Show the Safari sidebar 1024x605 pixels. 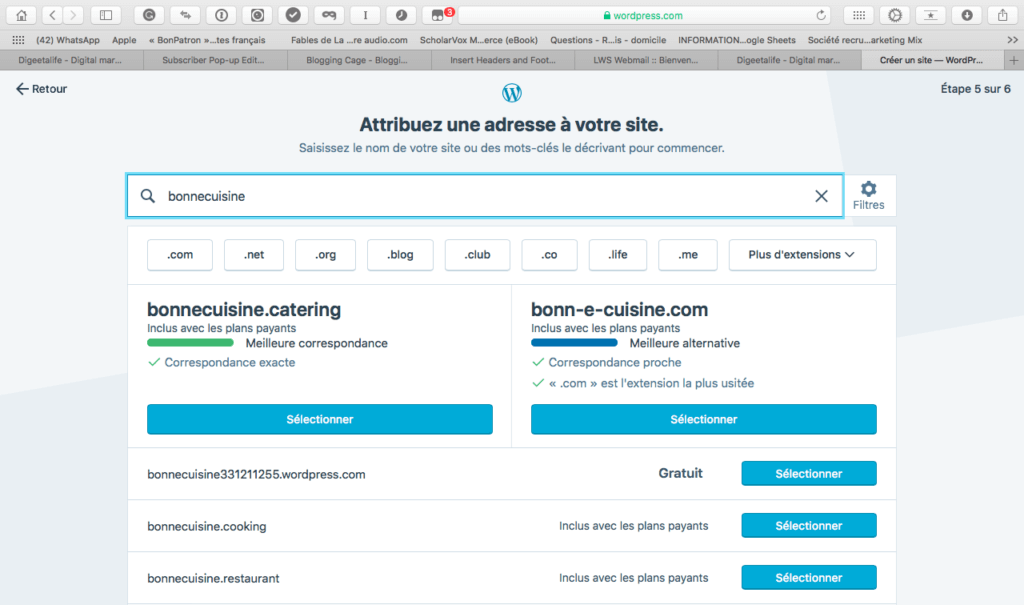106,15
